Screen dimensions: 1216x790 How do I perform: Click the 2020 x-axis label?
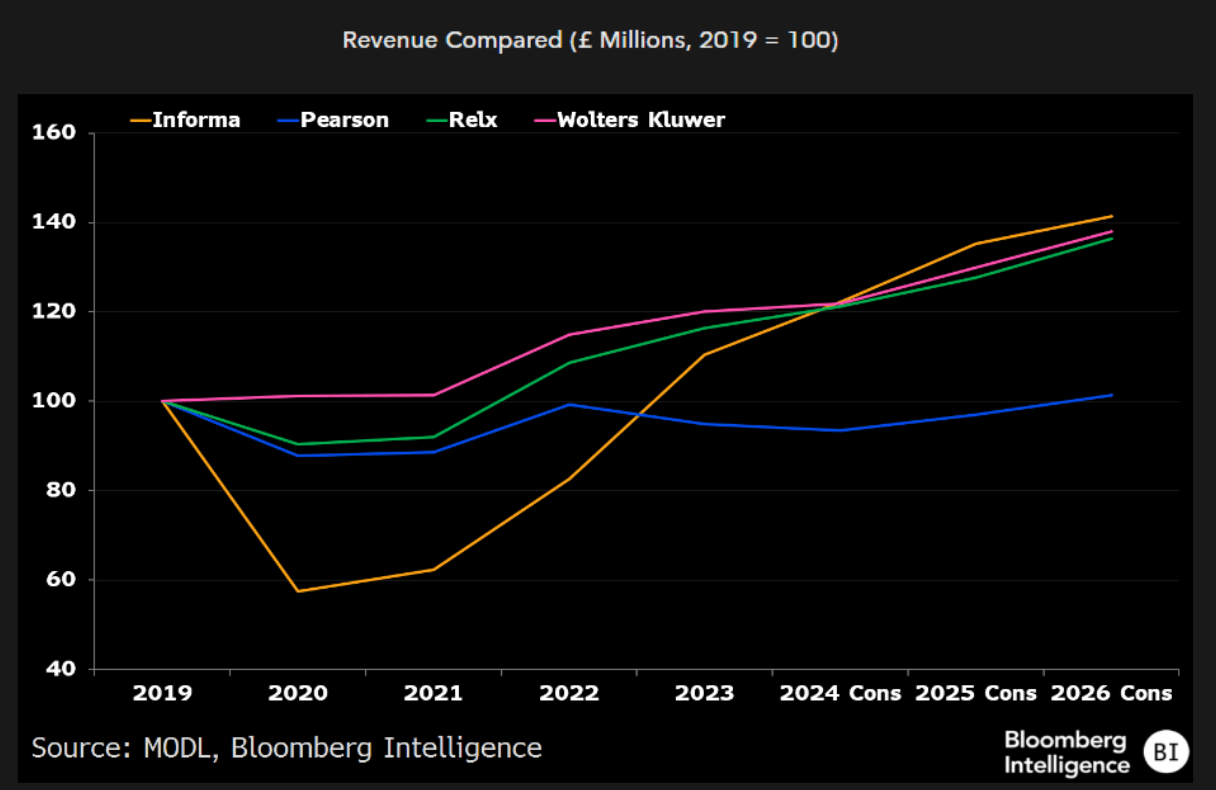(298, 693)
